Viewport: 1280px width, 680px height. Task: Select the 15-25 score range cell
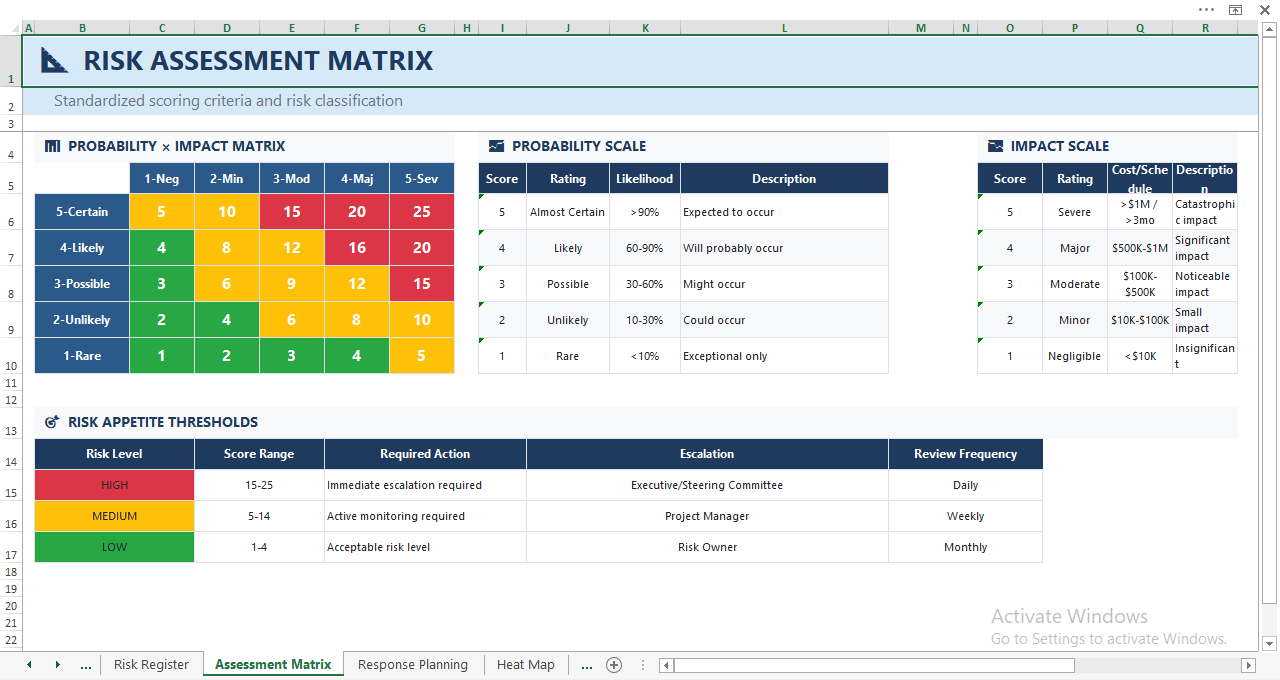(x=259, y=485)
